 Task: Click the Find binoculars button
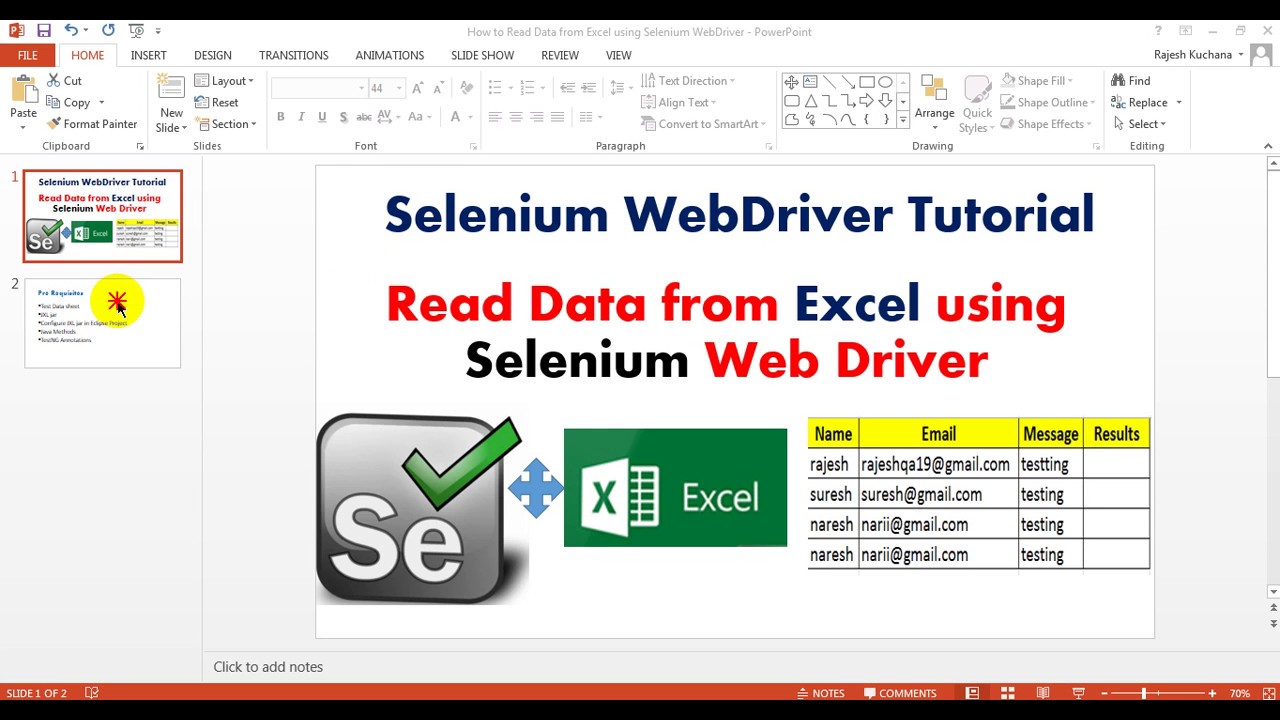pos(1131,81)
